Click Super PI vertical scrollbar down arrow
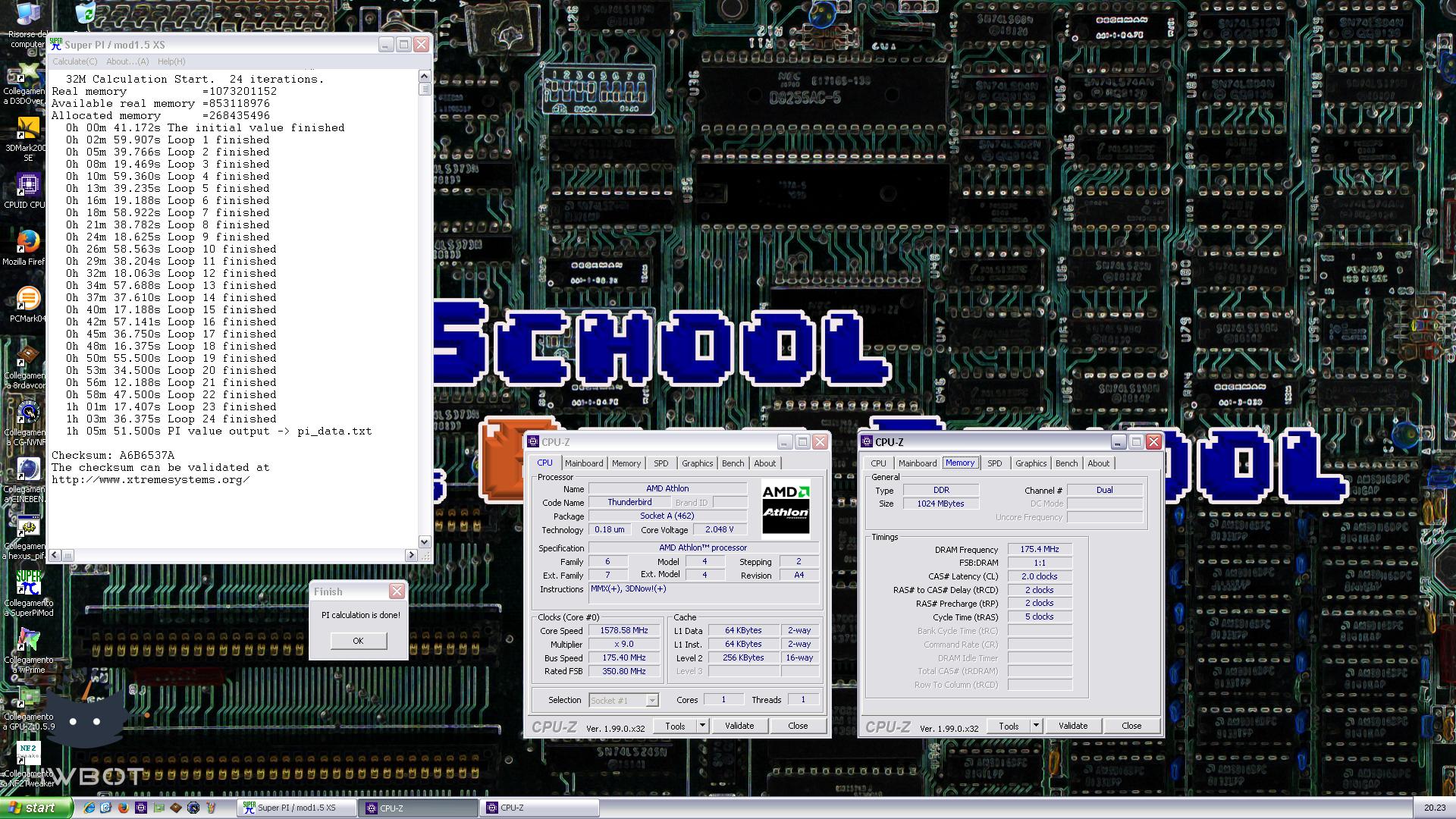This screenshot has width=1456, height=819. click(x=425, y=542)
